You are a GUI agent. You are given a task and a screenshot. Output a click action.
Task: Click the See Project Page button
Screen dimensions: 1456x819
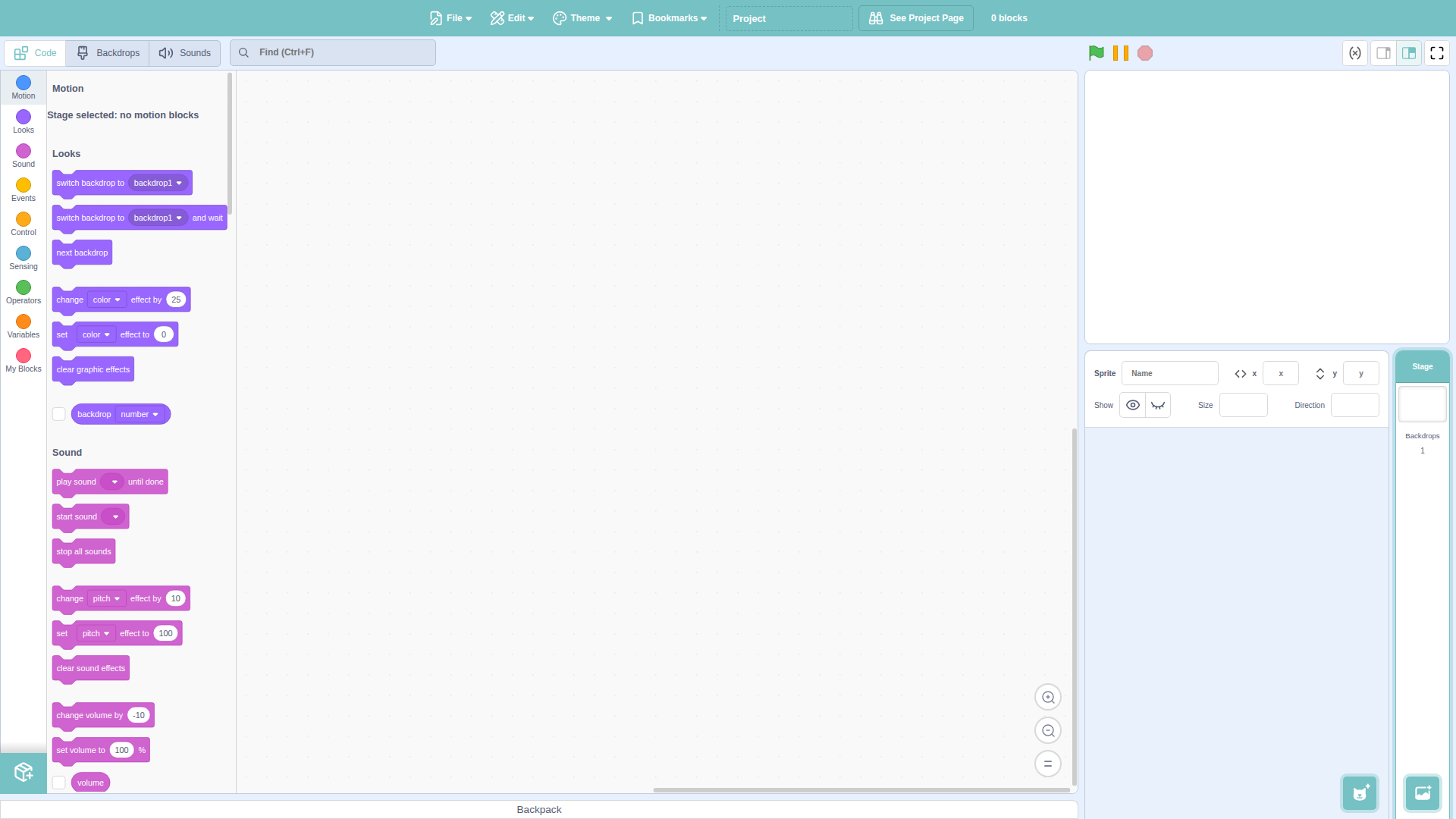coord(916,18)
